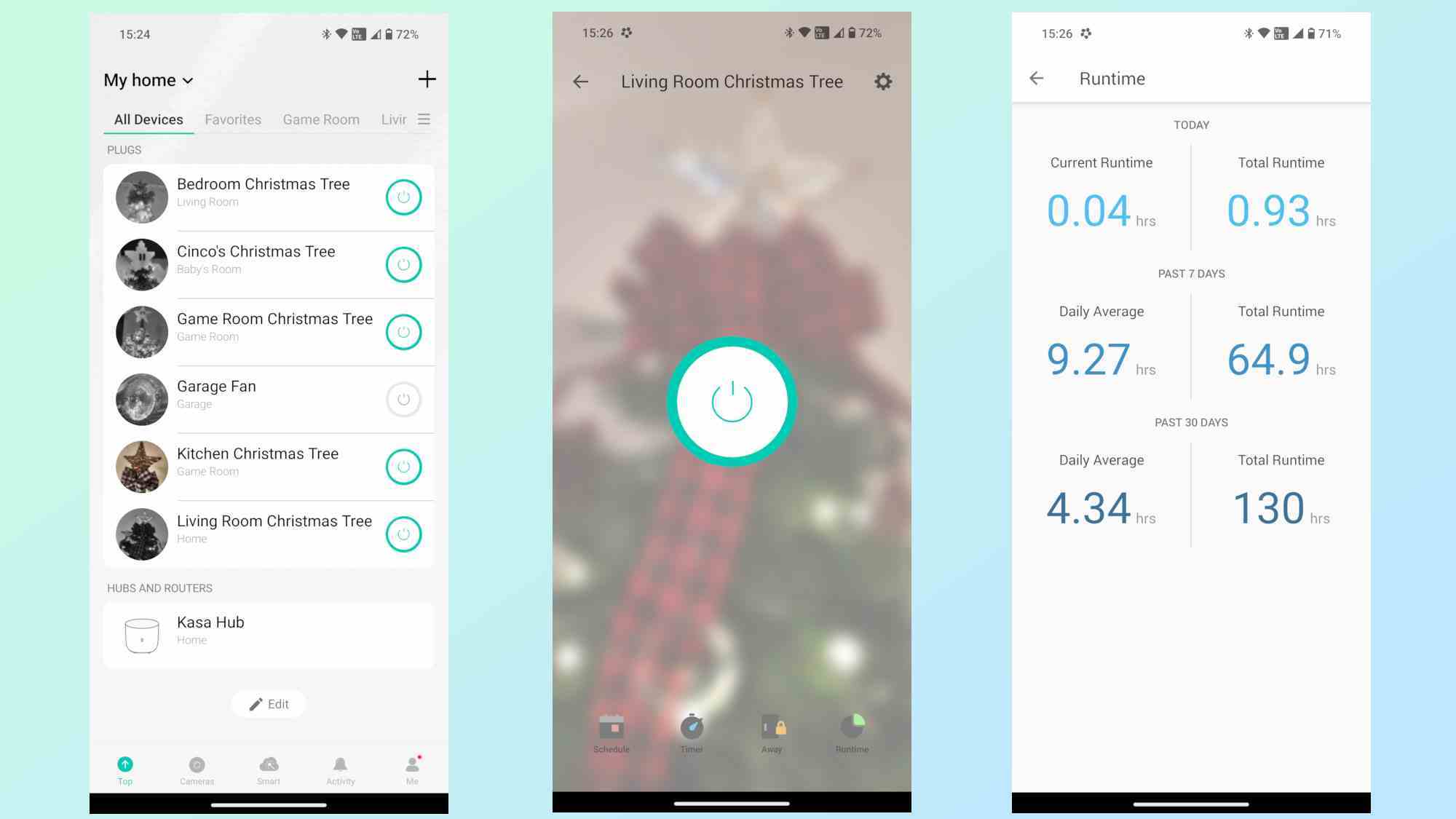Select the Game Room tab
The height and width of the screenshot is (819, 1456).
click(x=320, y=119)
